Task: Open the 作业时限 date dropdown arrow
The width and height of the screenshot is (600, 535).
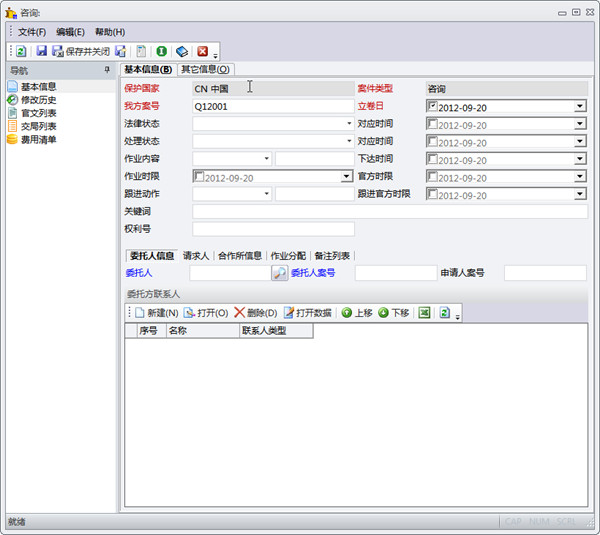Action: (x=346, y=176)
